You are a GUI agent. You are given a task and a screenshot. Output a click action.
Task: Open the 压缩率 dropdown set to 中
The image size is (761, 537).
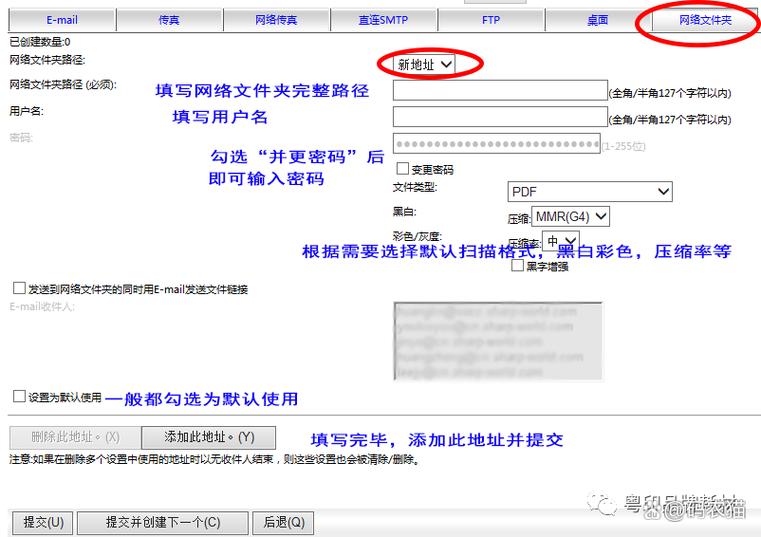tap(561, 241)
